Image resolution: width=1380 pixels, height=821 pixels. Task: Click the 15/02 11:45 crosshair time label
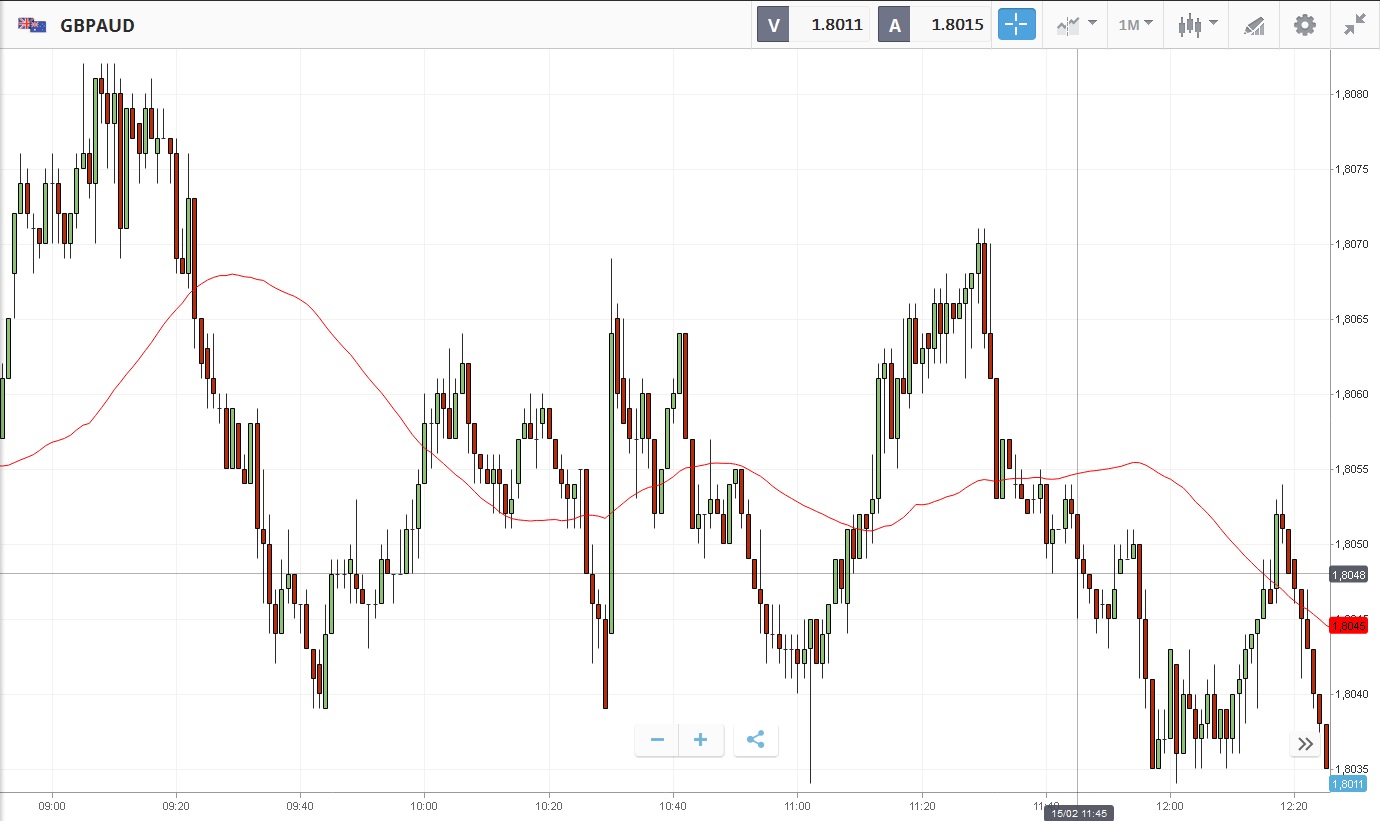[x=1077, y=813]
